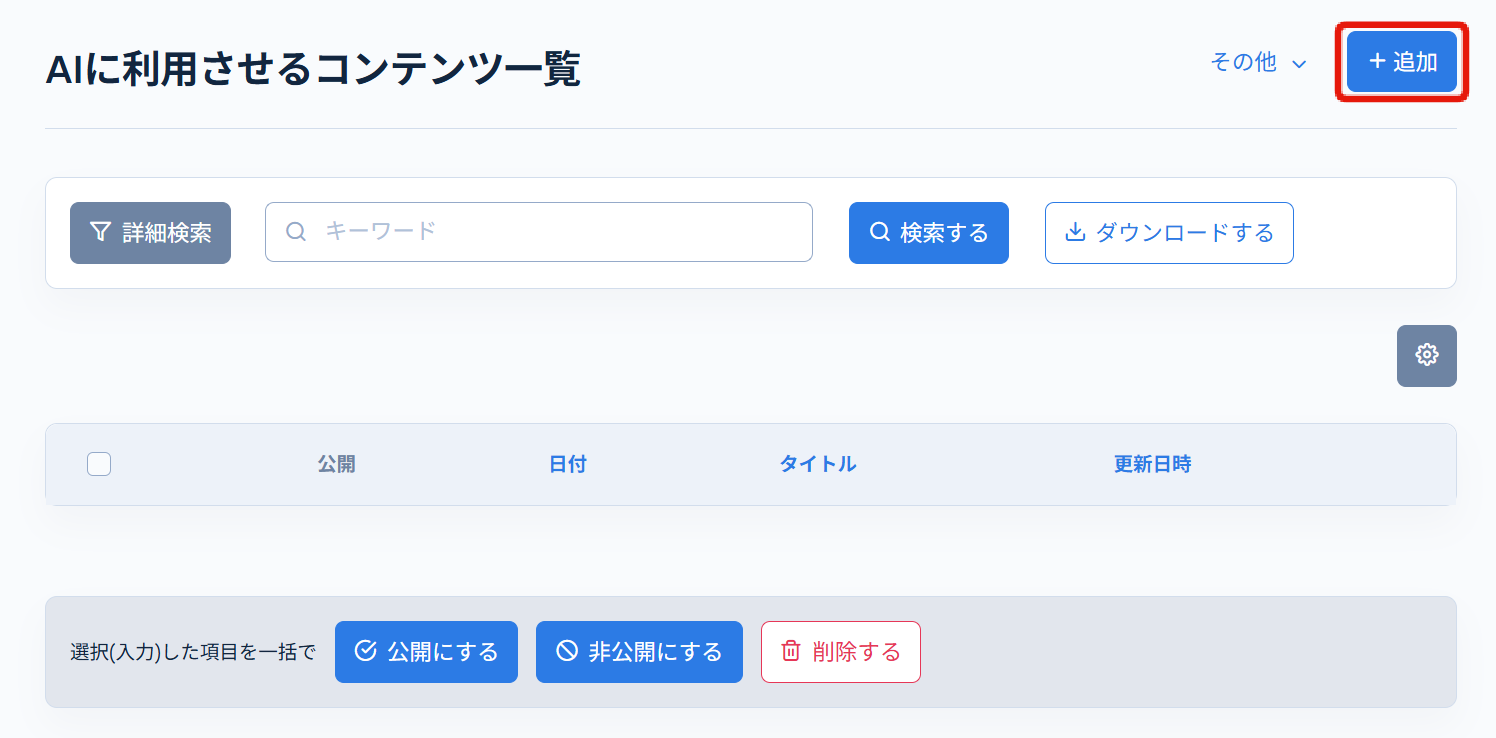
Task: Open the table settings gear icon
Action: (1426, 355)
